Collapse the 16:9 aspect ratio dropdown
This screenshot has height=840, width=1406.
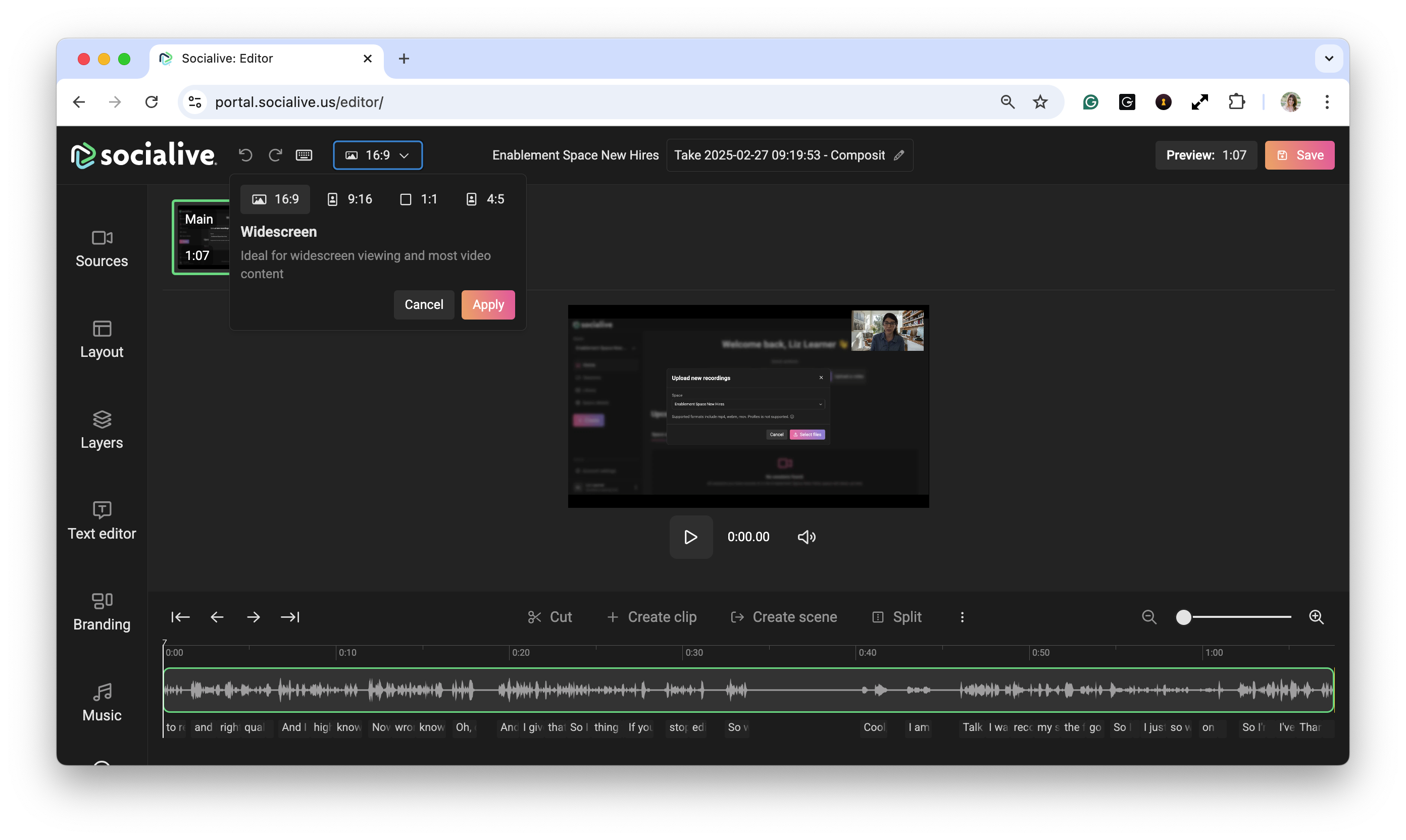pyautogui.click(x=378, y=155)
